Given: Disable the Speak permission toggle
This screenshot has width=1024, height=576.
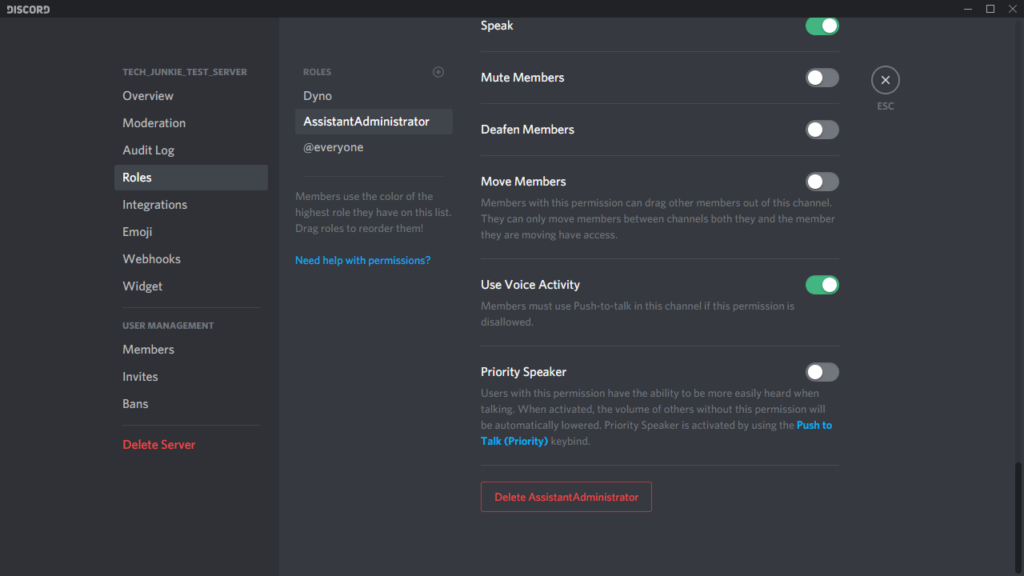Looking at the screenshot, I should click(x=822, y=26).
